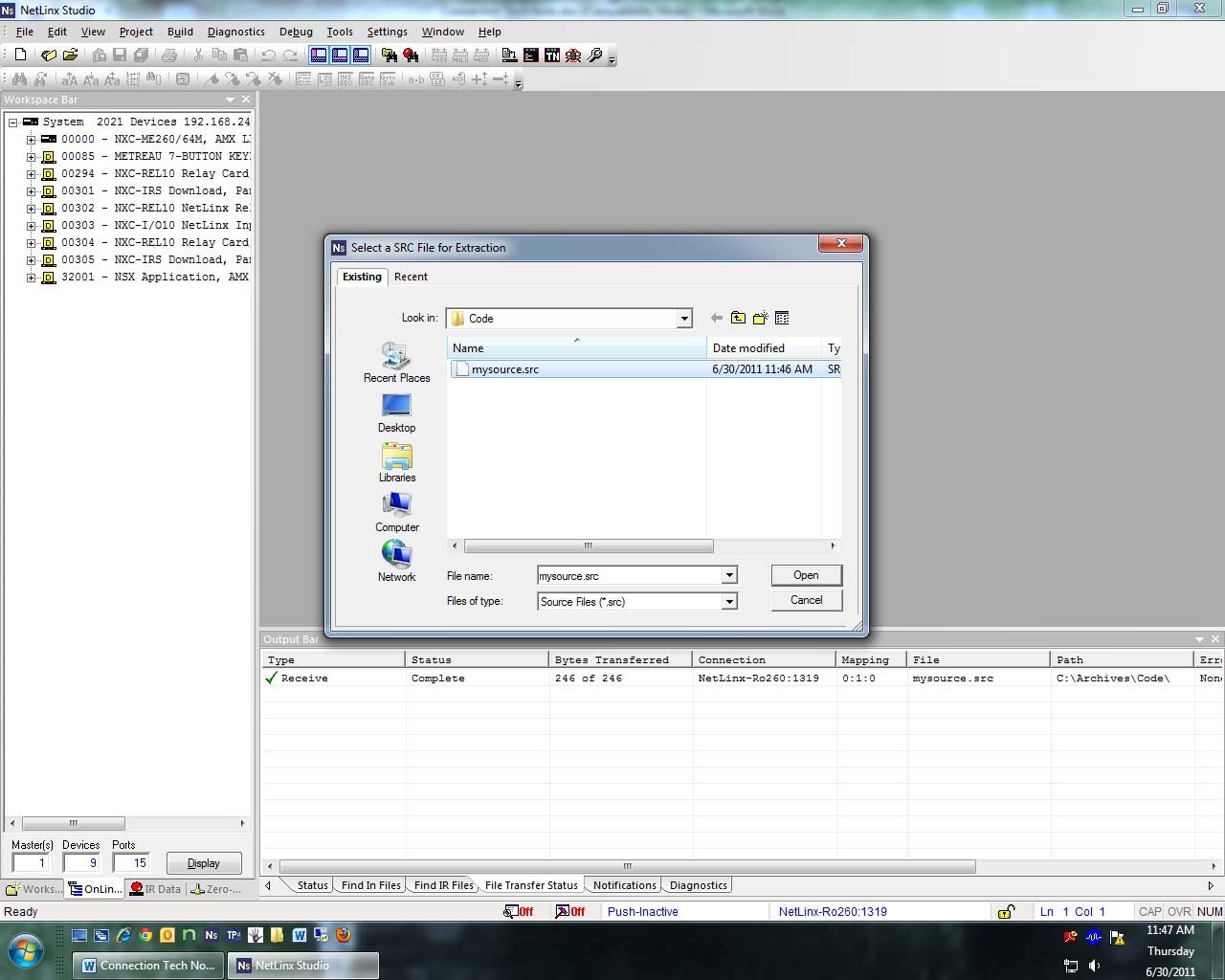Click the red bug debug toolbar icon

point(573,56)
